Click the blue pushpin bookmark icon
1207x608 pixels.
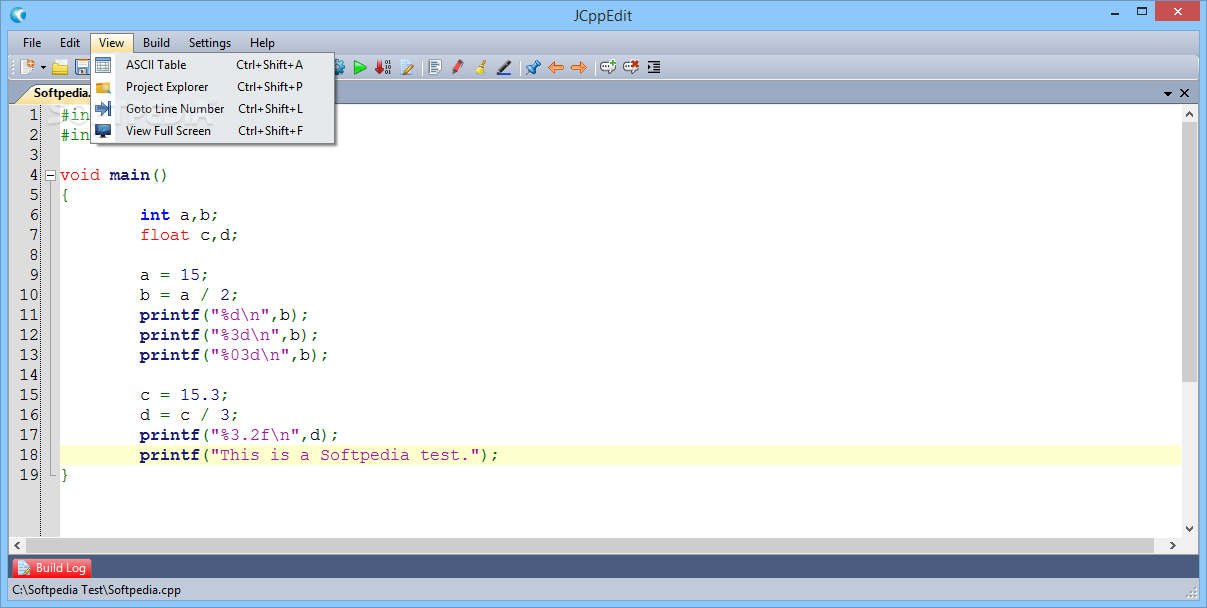533,67
